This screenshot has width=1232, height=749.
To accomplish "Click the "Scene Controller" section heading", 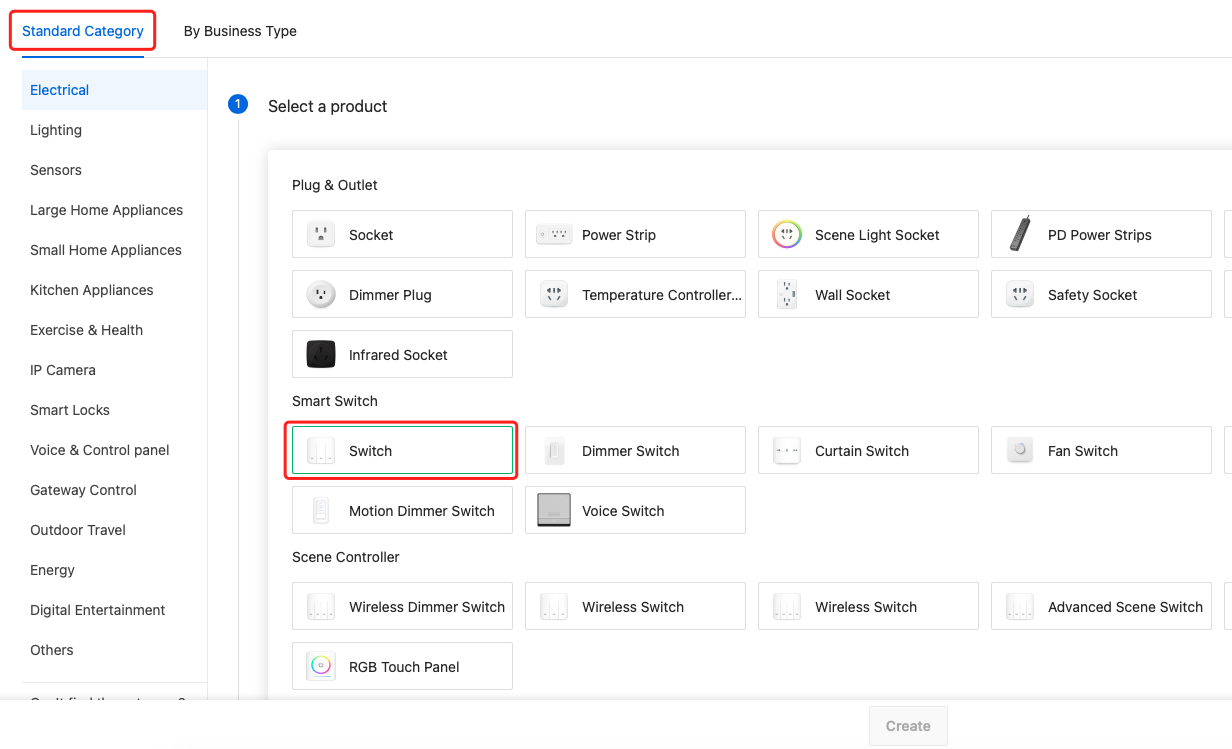I will [346, 557].
